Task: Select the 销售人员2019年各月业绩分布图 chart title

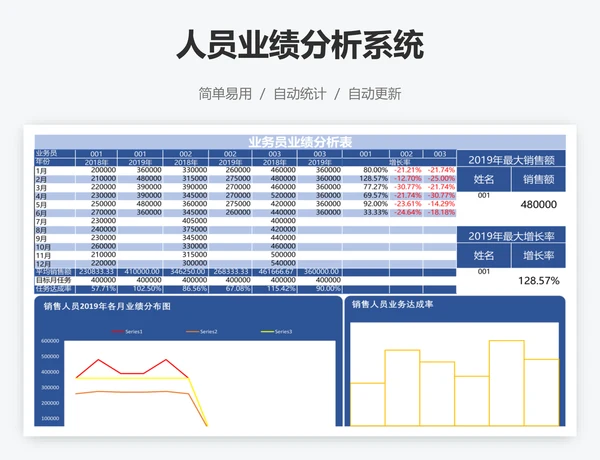Action: (x=107, y=307)
